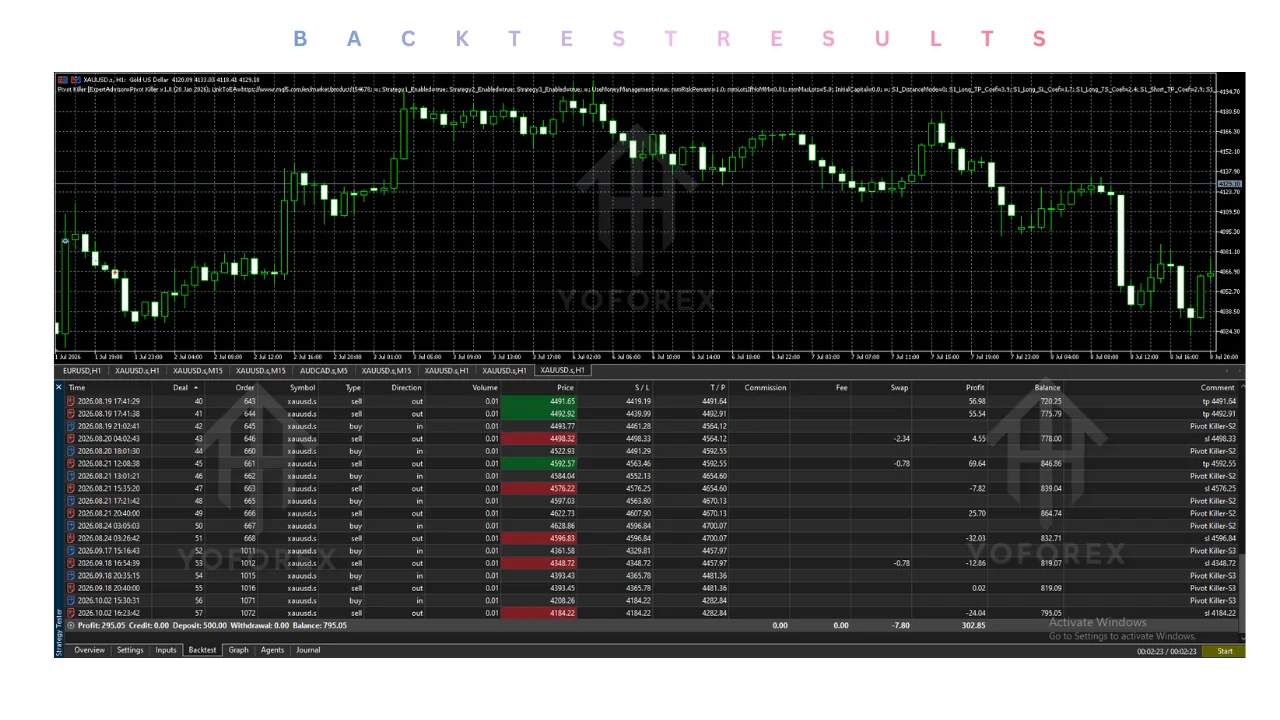Switch to the Overview tab

click(x=89, y=650)
